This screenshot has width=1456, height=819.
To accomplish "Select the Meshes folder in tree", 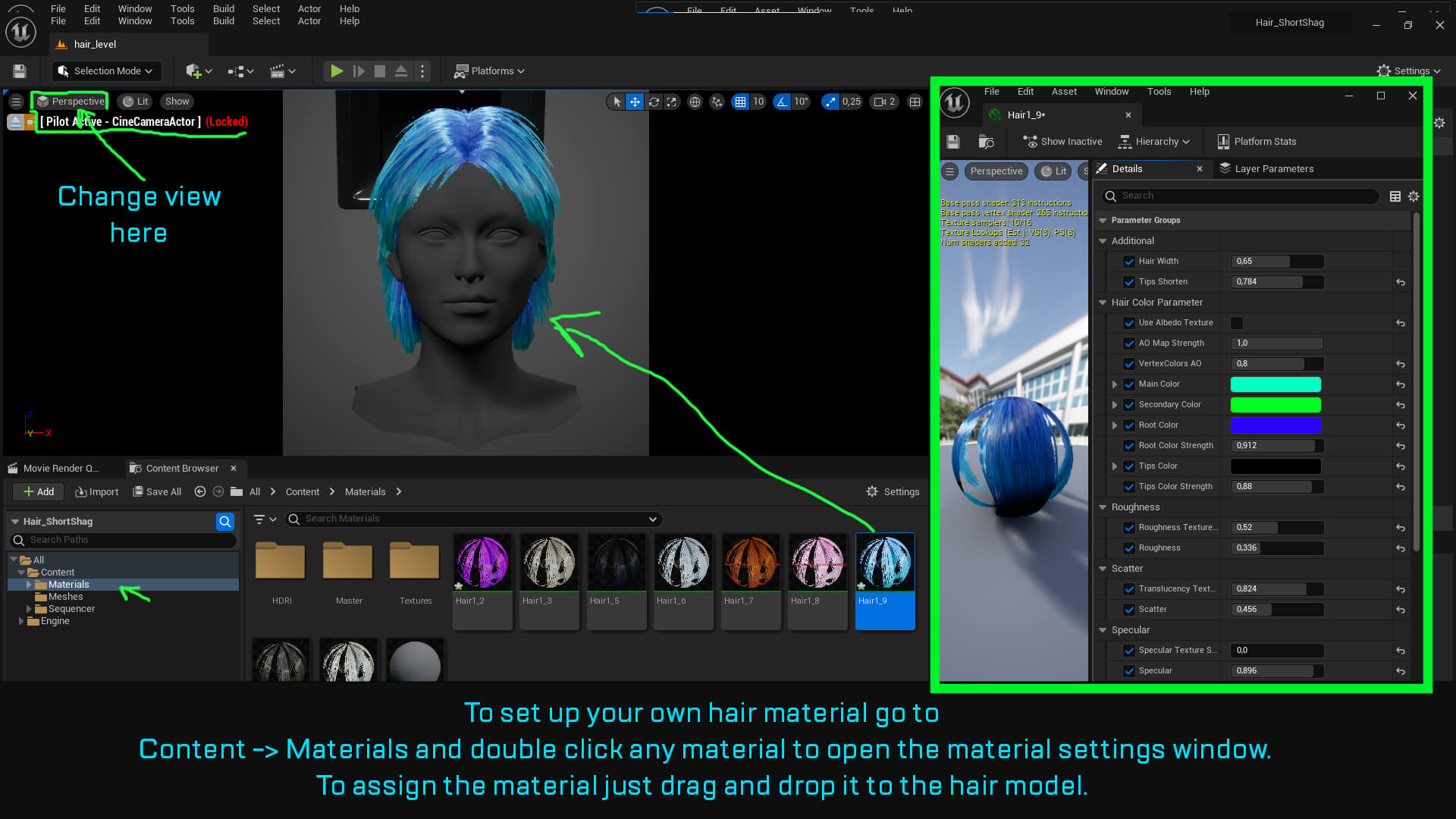I will (x=65, y=597).
